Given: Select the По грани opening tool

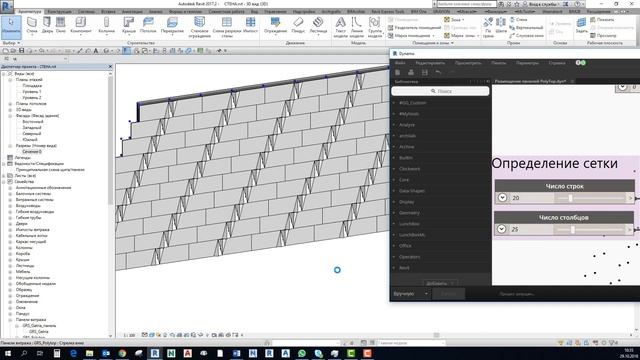Looking at the screenshot, I should click(x=488, y=27).
